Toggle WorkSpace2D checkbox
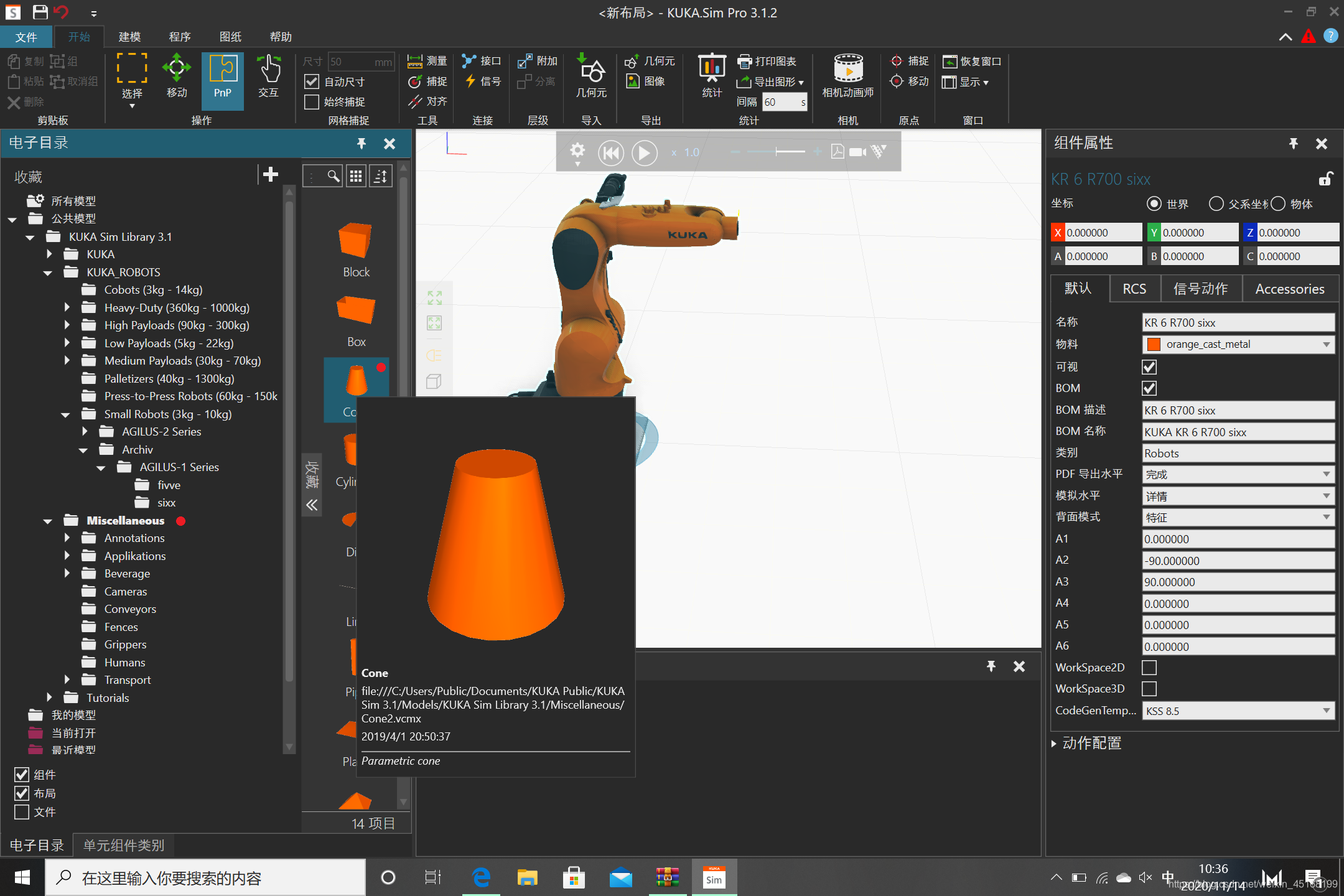 click(1148, 667)
